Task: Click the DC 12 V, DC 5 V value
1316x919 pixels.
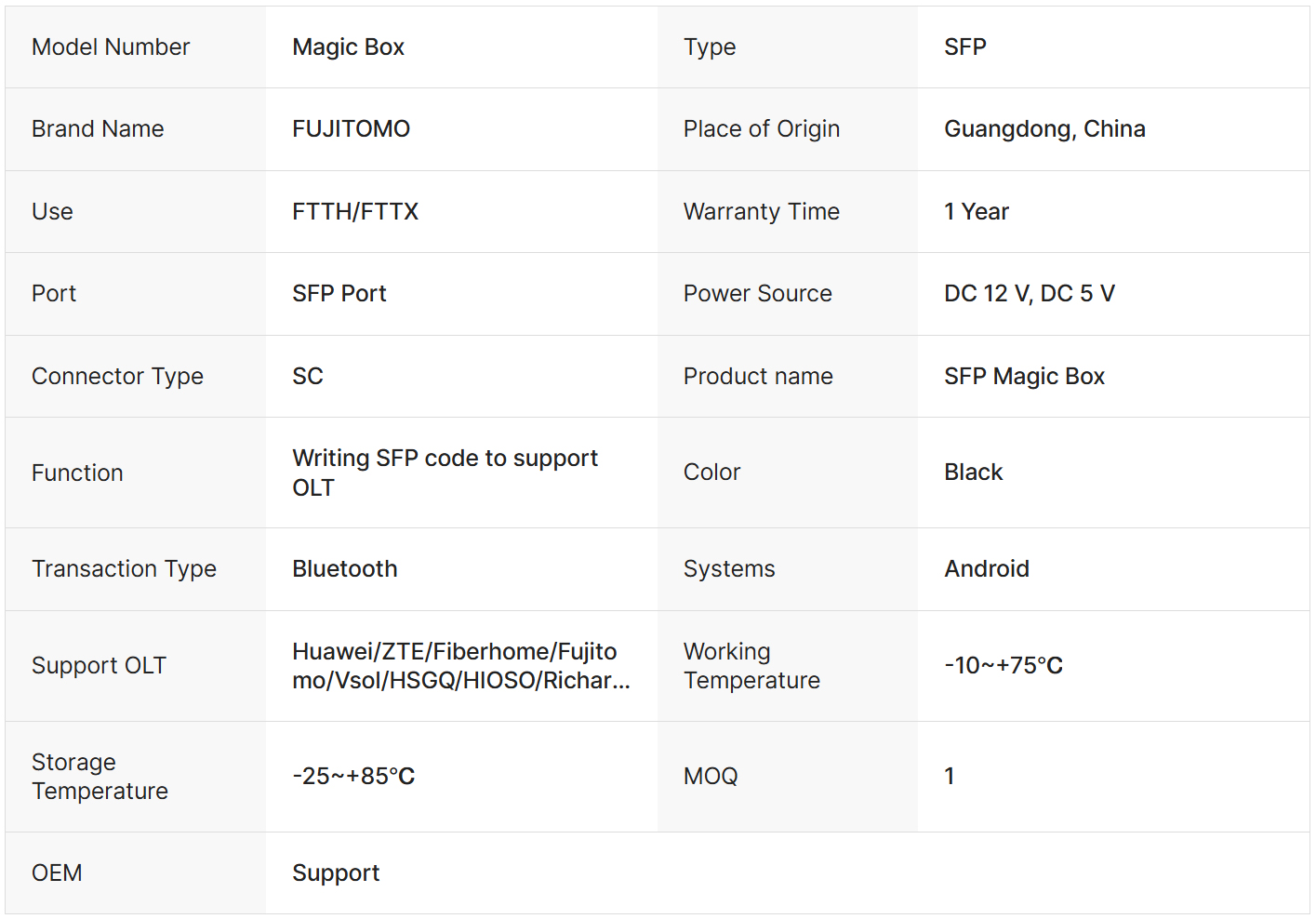Action: [x=1029, y=294]
